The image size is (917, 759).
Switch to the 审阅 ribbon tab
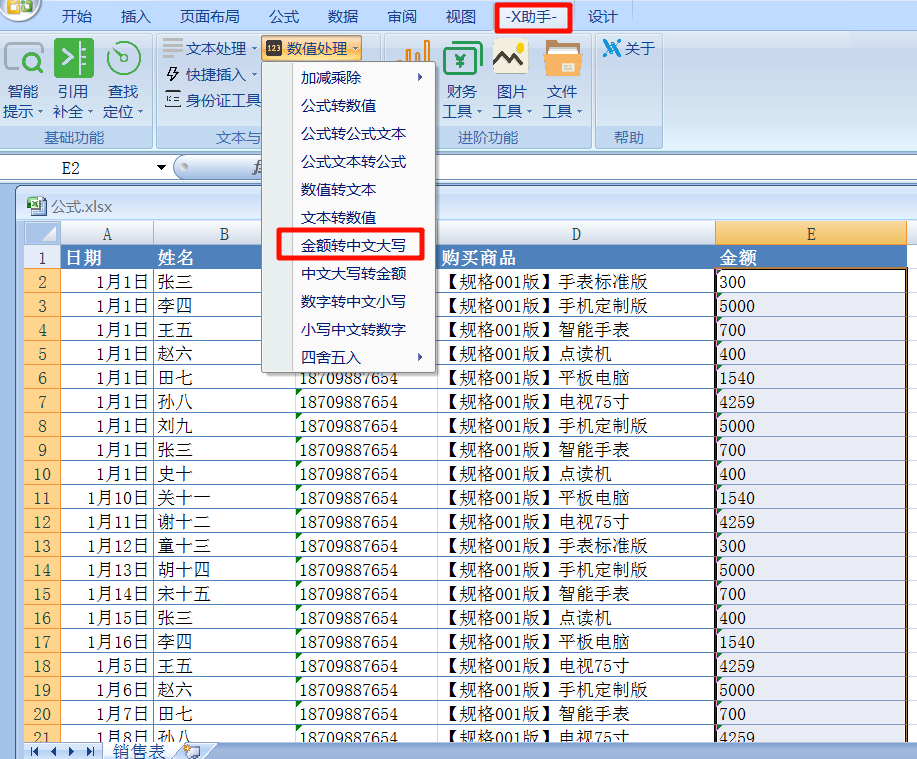click(402, 16)
